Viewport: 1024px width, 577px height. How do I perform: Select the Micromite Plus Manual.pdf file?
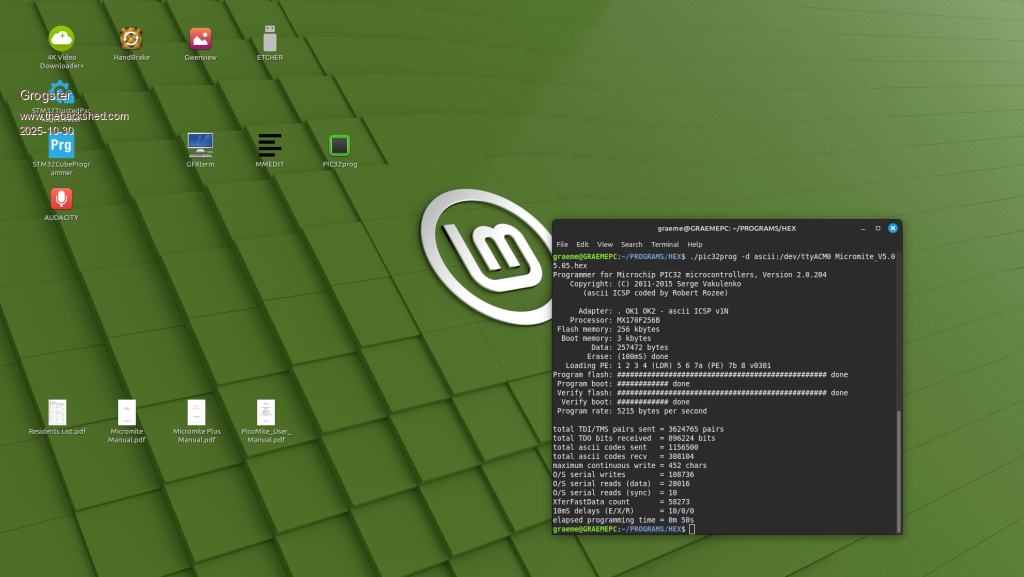(x=196, y=413)
